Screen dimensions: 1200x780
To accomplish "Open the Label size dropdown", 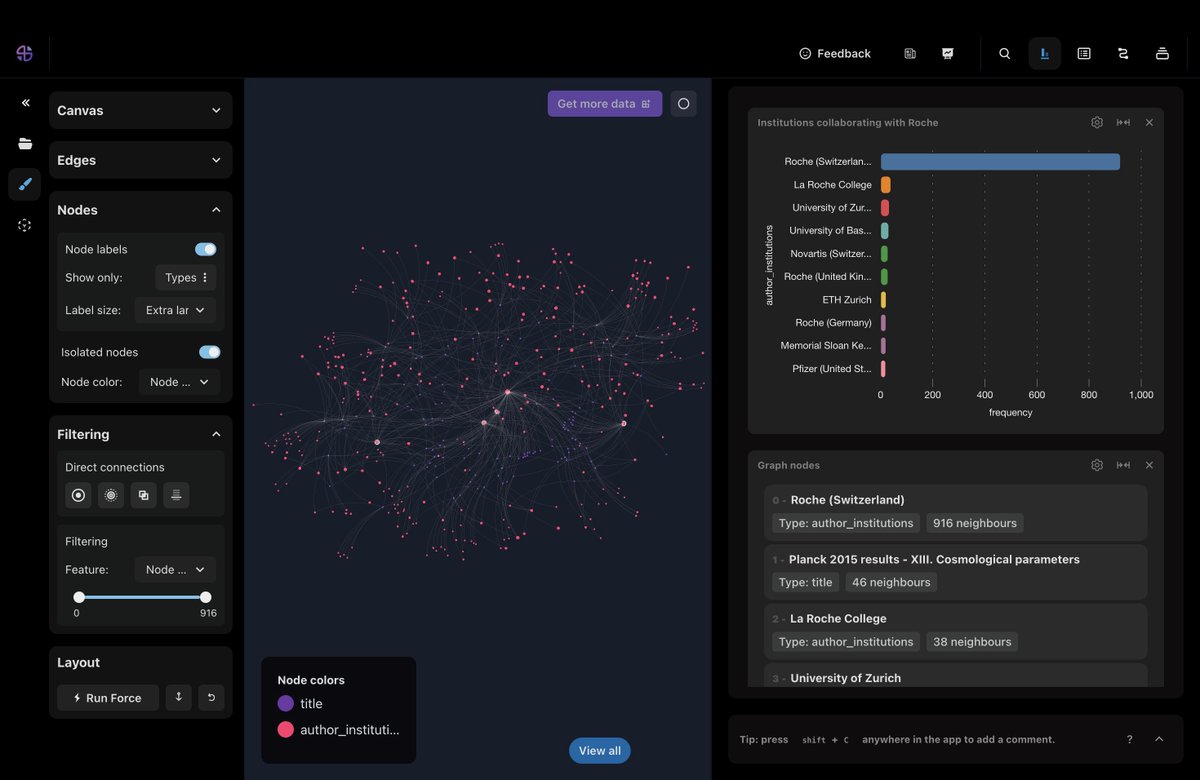I will click(176, 310).
